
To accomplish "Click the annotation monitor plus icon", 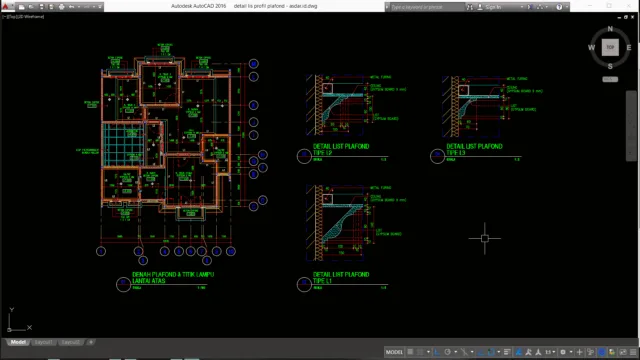I will pyautogui.click(x=579, y=352).
